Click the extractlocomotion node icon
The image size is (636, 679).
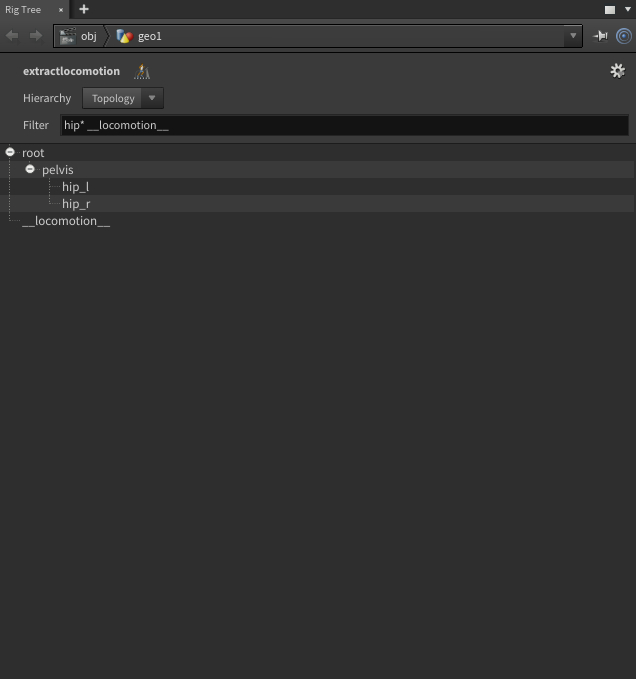142,71
